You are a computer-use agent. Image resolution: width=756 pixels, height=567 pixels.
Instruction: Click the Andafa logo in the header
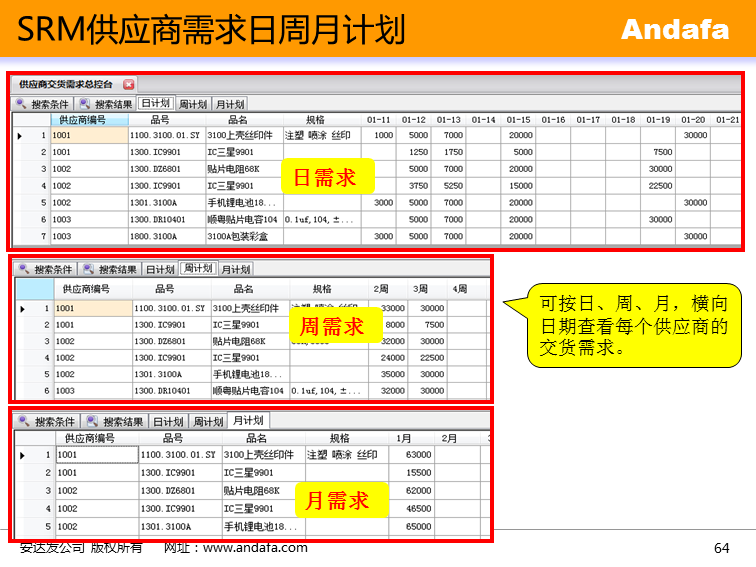click(675, 30)
